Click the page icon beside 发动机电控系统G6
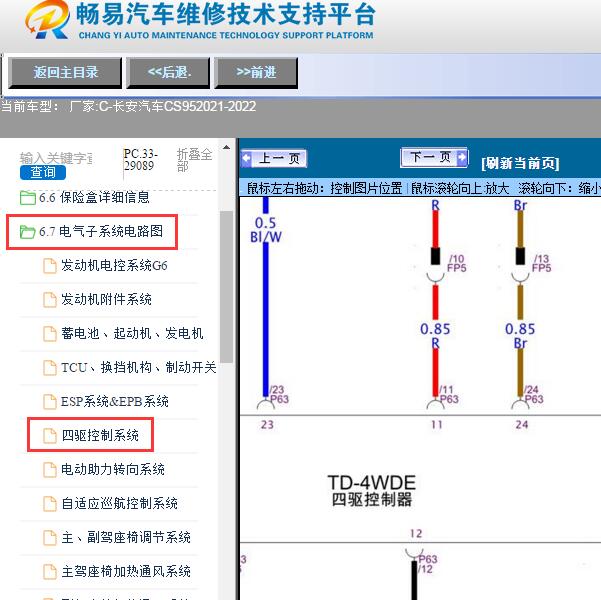This screenshot has width=601, height=600. coord(49,266)
